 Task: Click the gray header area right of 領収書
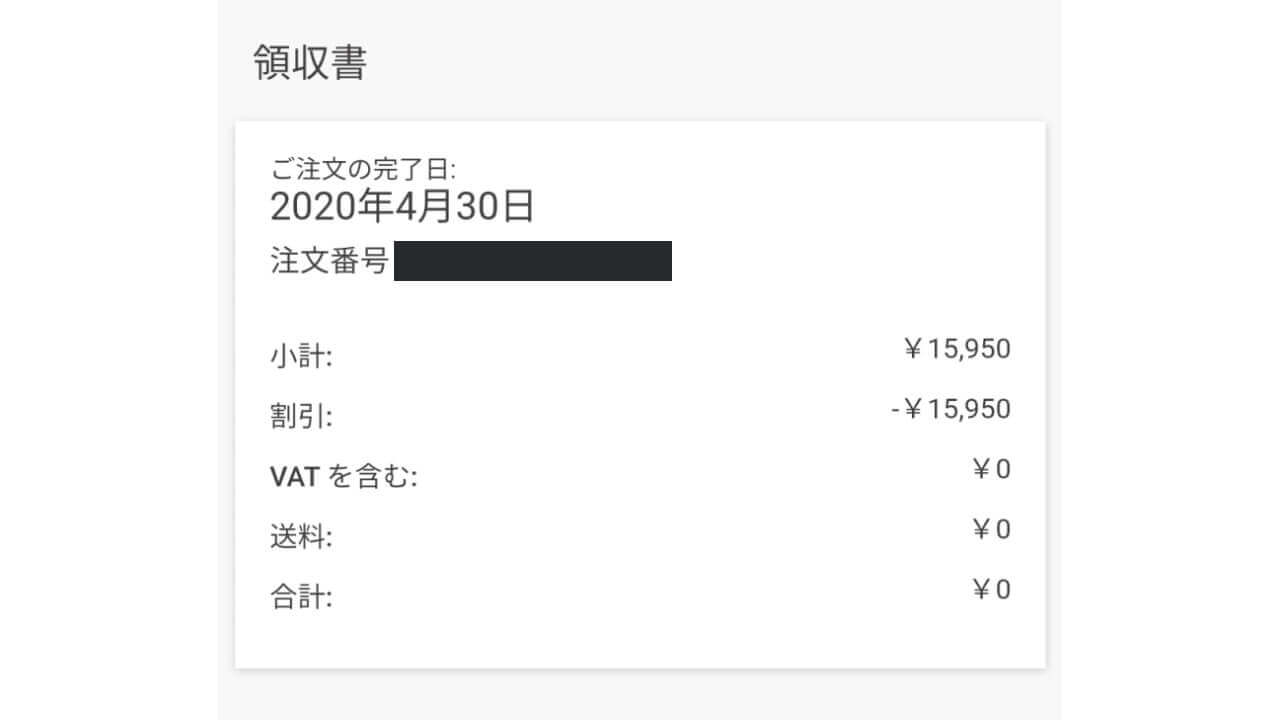(700, 62)
